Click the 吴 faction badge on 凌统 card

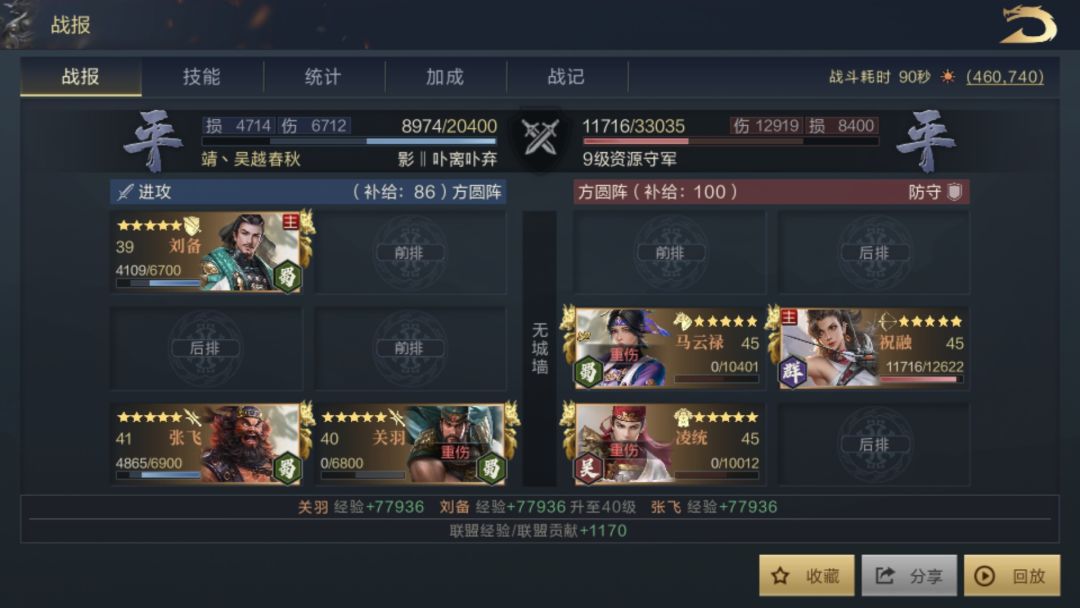[589, 468]
